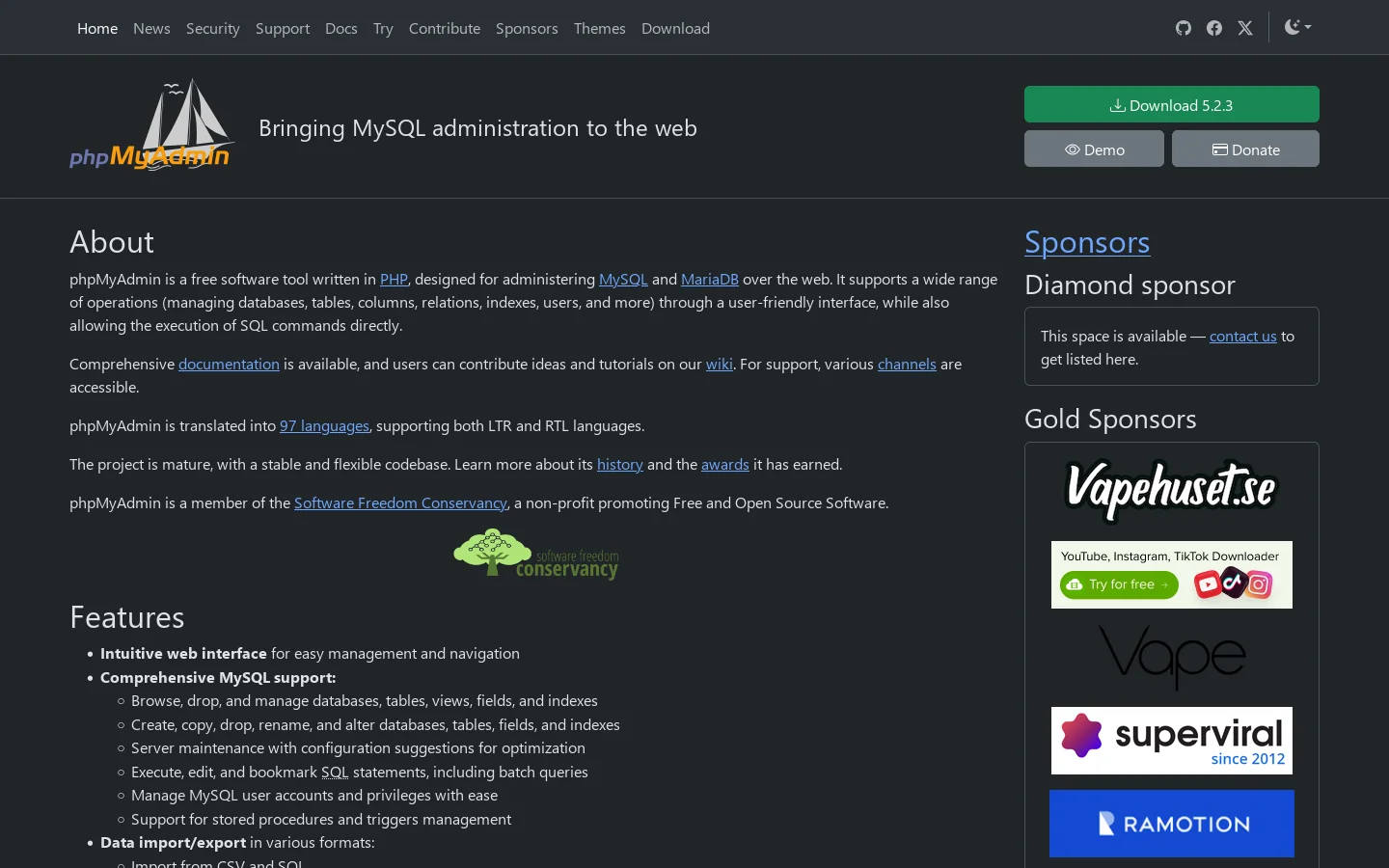Follow the PHP link in About
The width and height of the screenshot is (1389, 868).
pos(394,280)
